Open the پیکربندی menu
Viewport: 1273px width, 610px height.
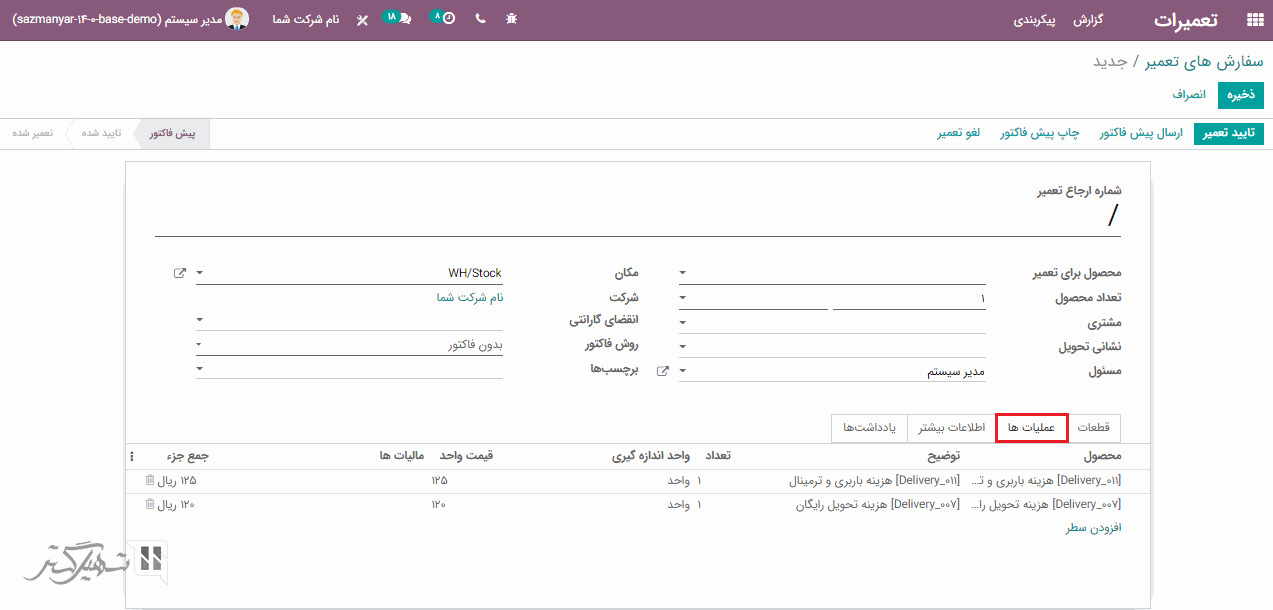tap(1035, 20)
